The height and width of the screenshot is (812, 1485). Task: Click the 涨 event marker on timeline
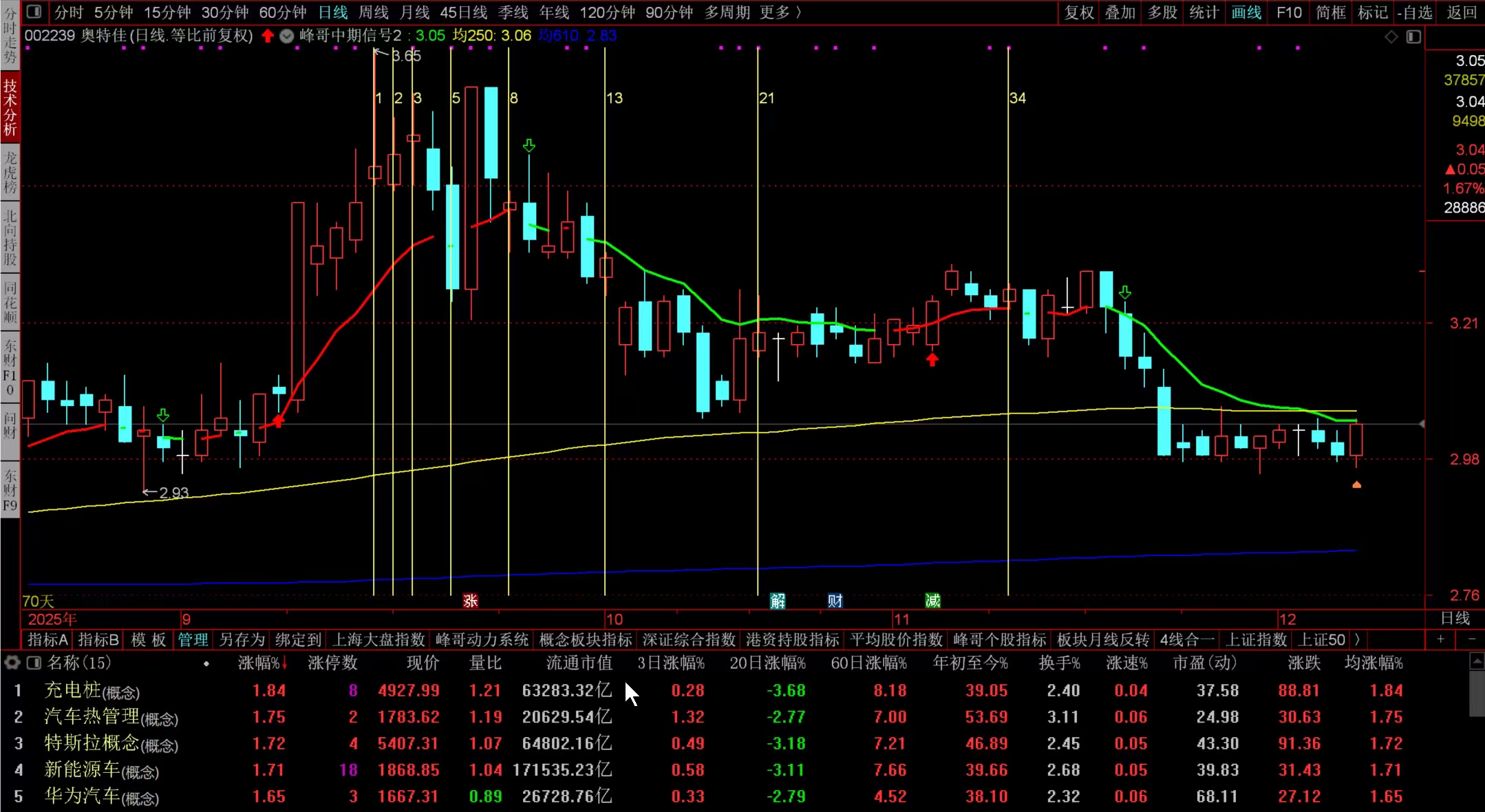(x=470, y=601)
